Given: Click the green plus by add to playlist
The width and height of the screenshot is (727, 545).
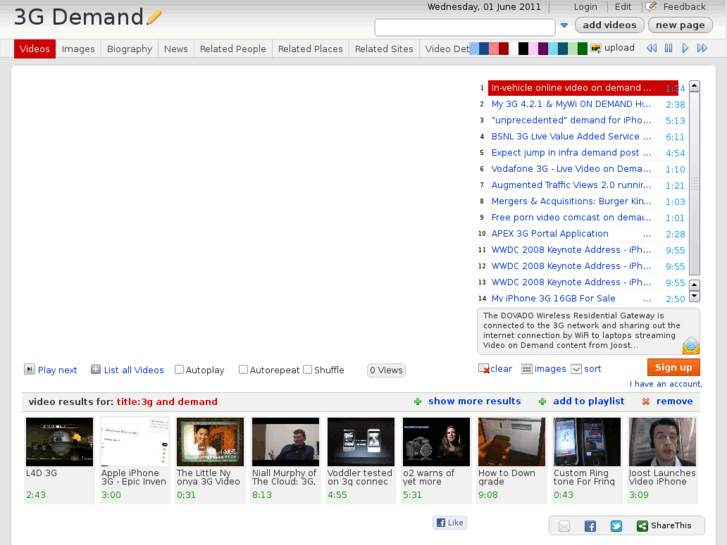Looking at the screenshot, I should coord(542,402).
